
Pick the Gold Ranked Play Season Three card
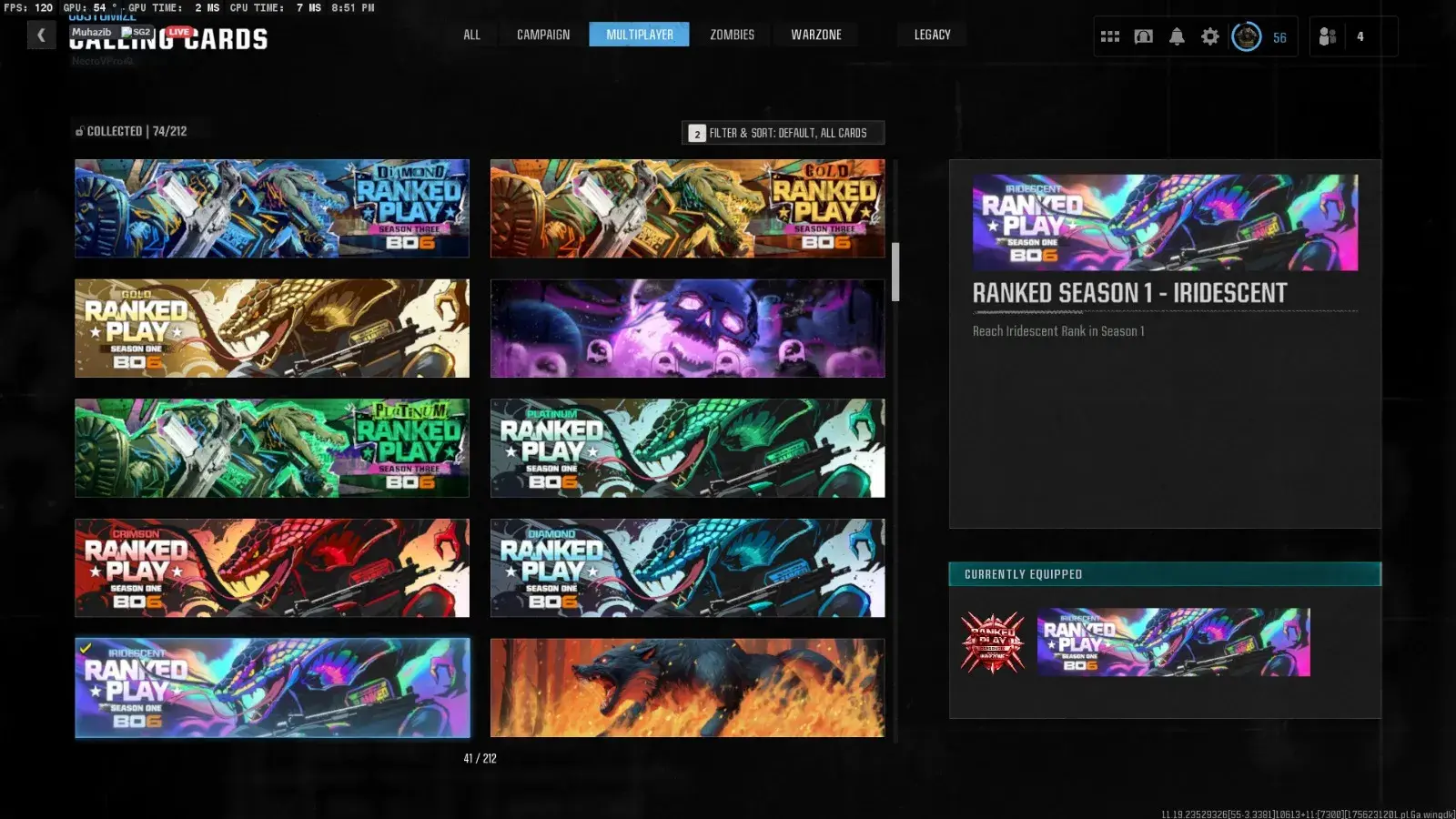[687, 208]
